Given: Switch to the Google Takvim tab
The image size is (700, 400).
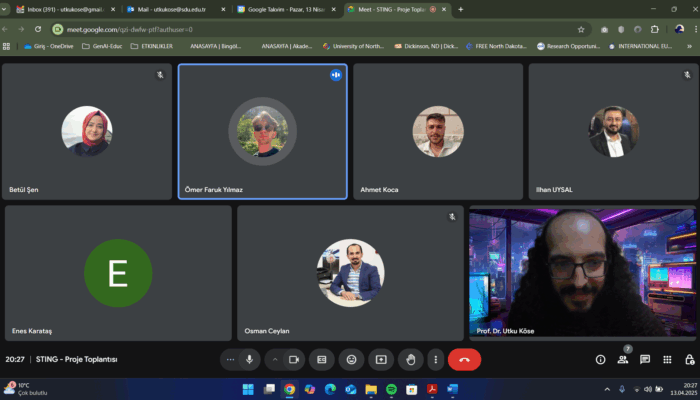Looking at the screenshot, I should click(x=283, y=9).
